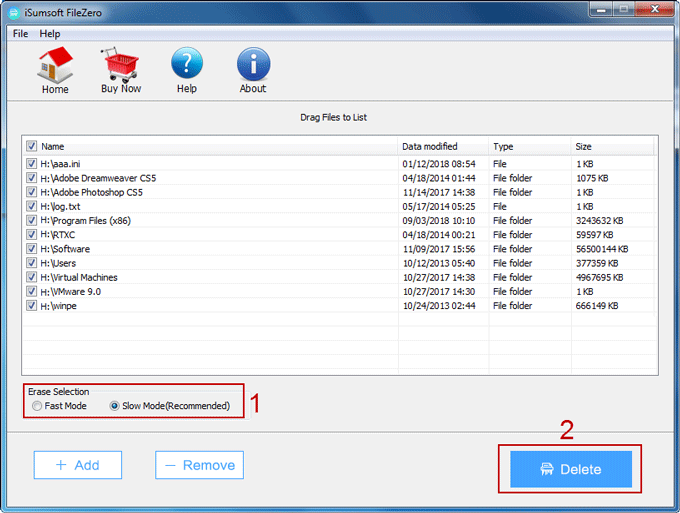The height and width of the screenshot is (513, 680).
Task: Click the Add button
Action: click(78, 465)
